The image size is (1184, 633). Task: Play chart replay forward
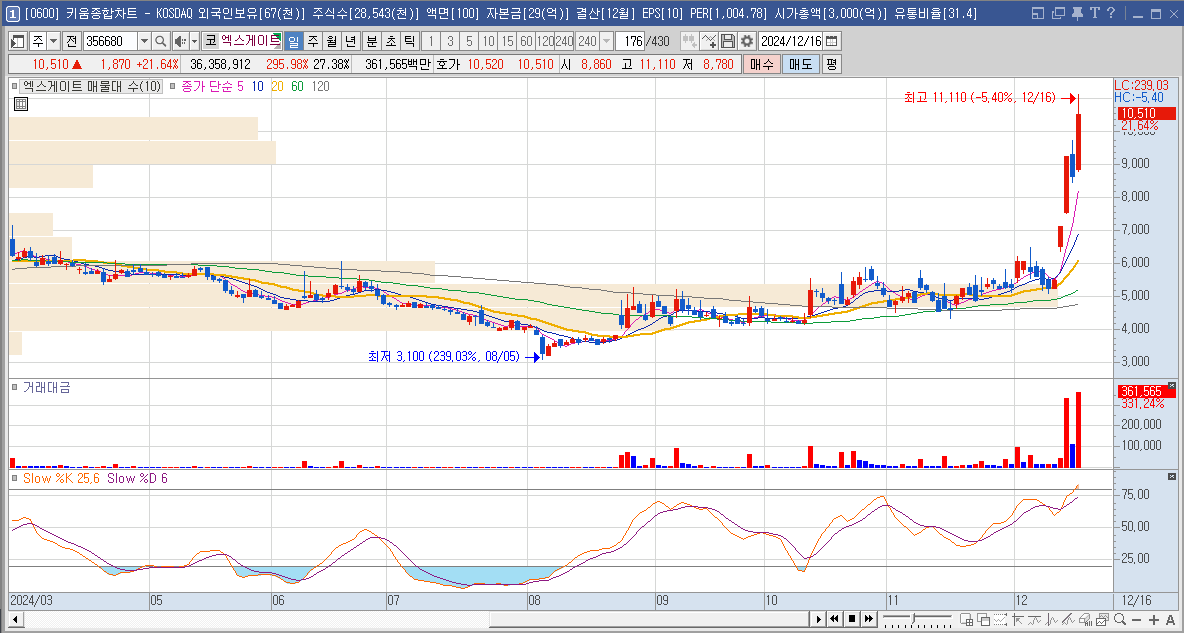click(819, 619)
